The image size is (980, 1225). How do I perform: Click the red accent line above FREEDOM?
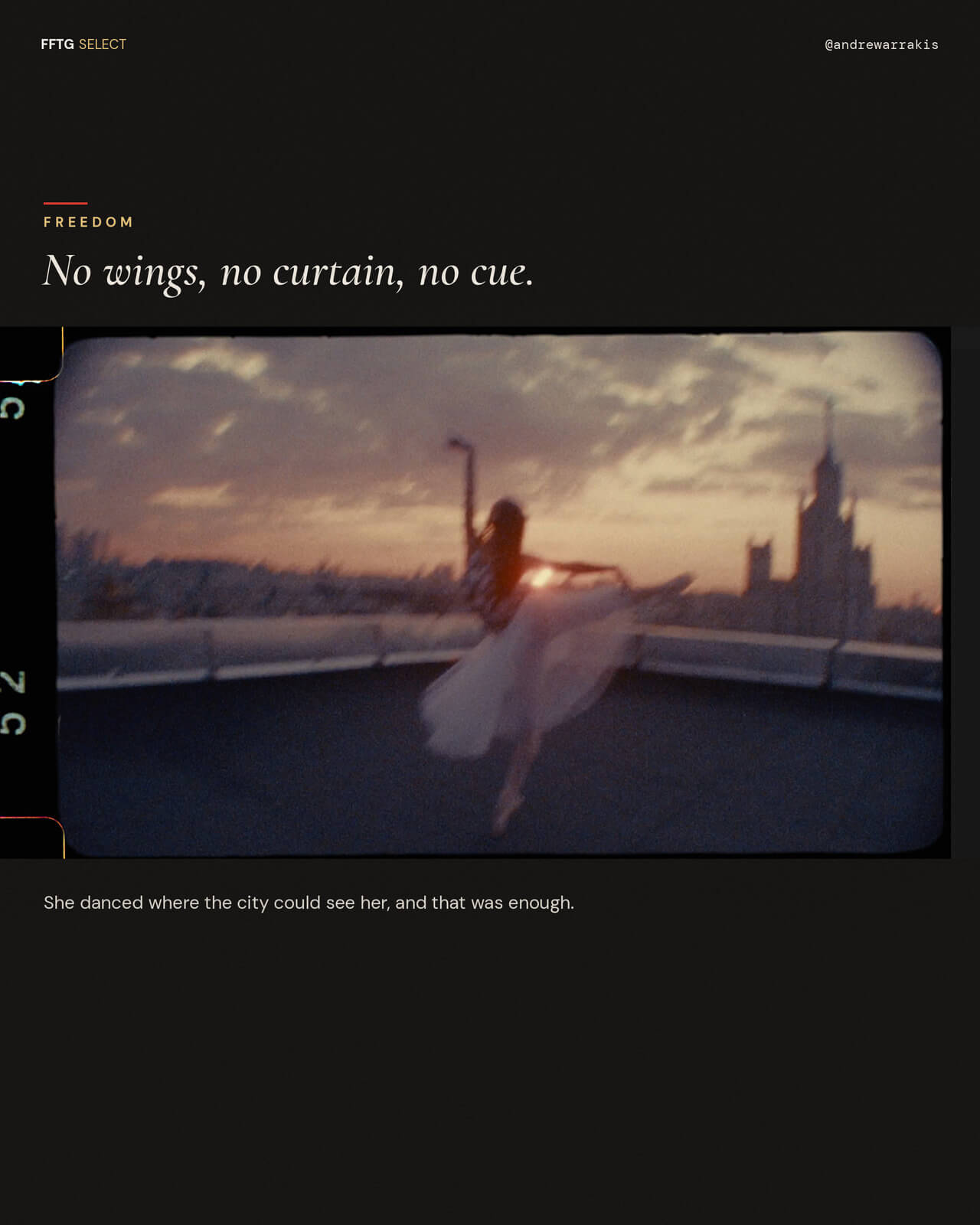[65, 204]
